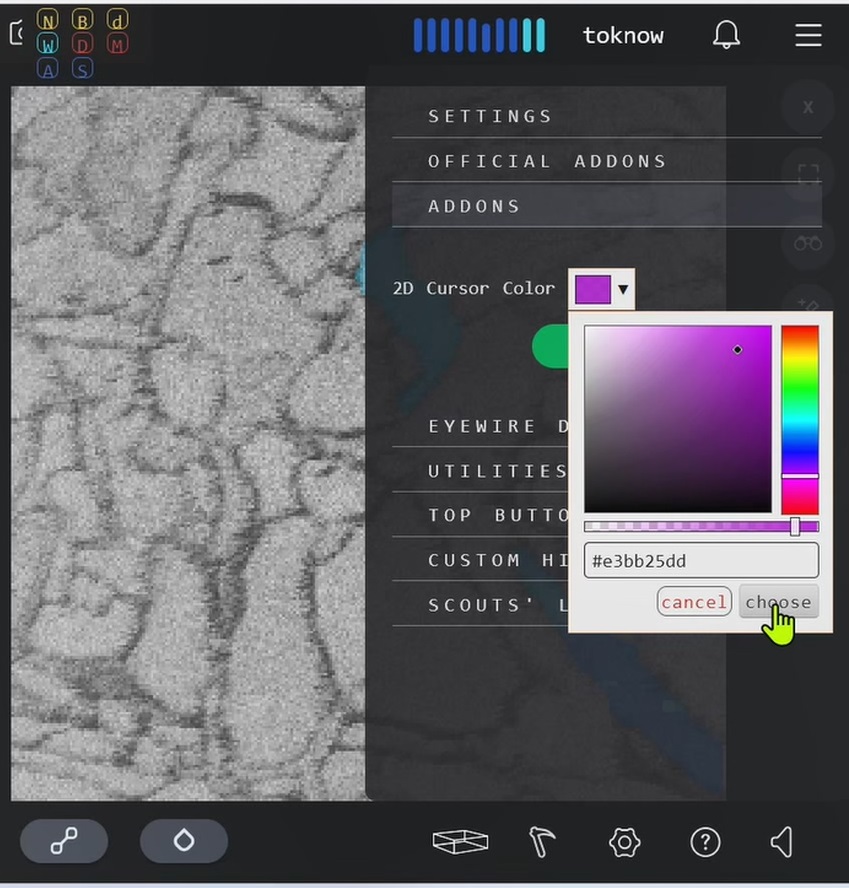Screen dimensions: 849x888
Task: Click the hex color code input field
Action: click(700, 561)
